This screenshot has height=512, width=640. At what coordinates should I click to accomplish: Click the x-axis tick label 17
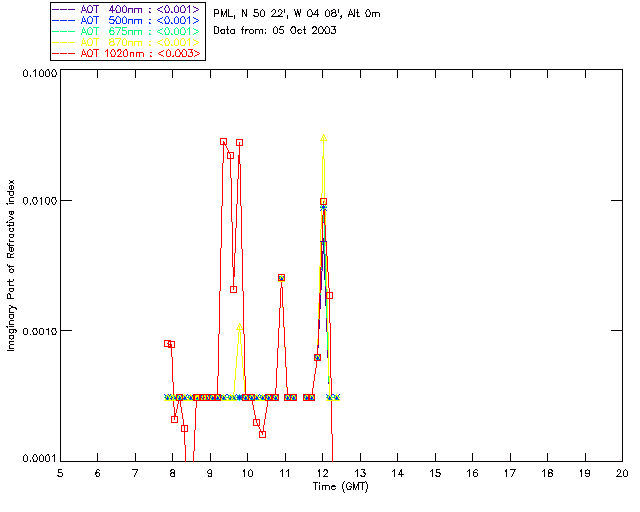510,473
